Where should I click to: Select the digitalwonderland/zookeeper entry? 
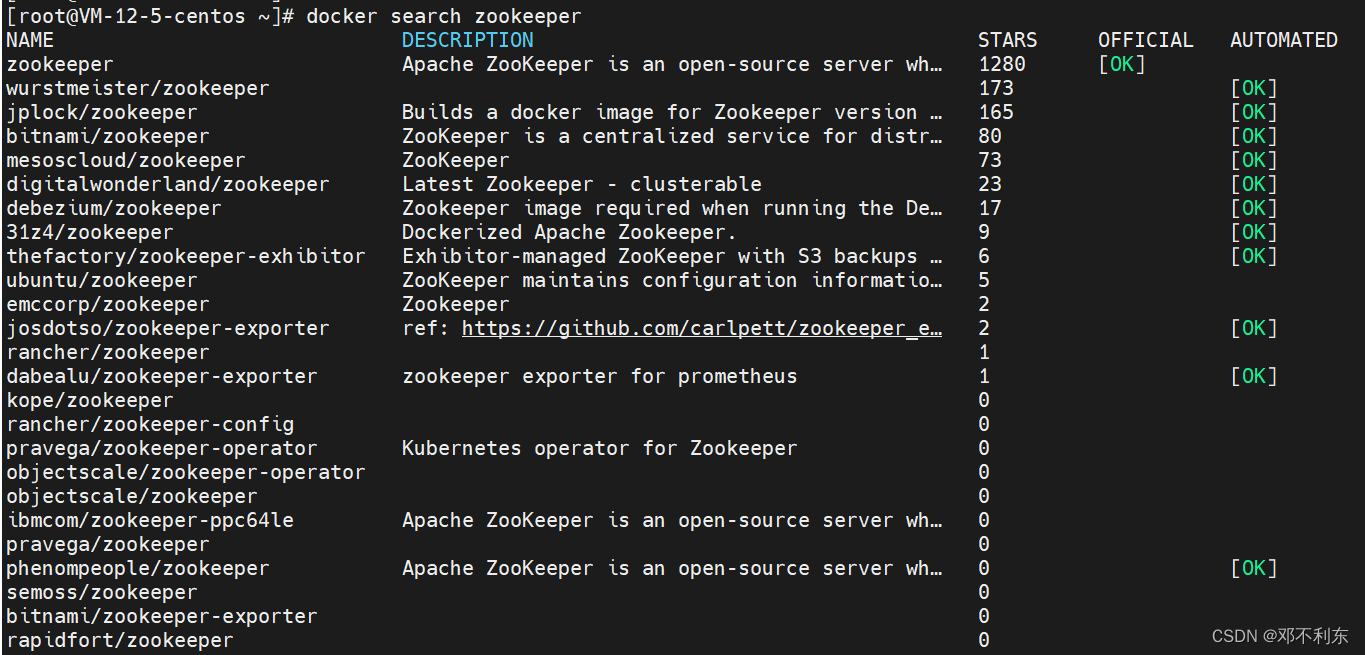pos(167,184)
